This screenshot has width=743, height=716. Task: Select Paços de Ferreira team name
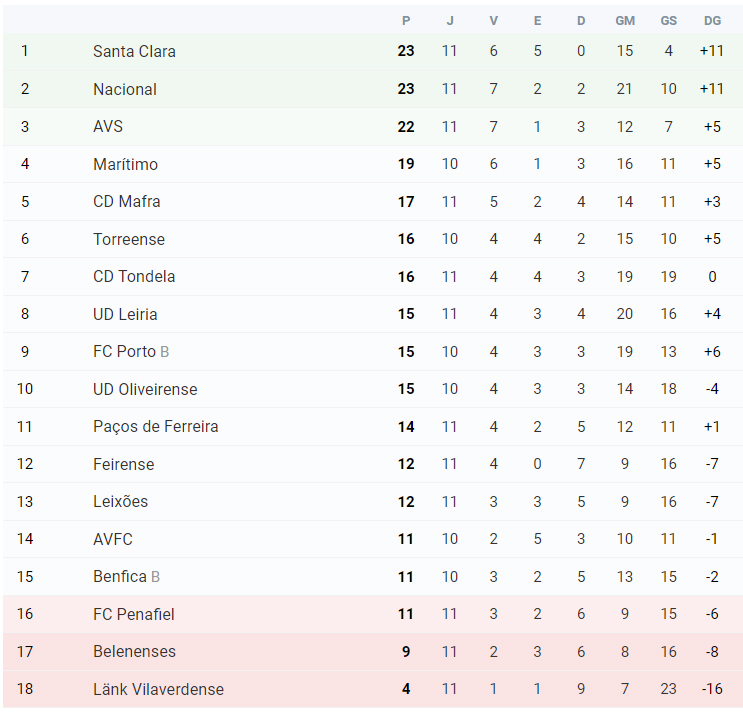click(155, 426)
